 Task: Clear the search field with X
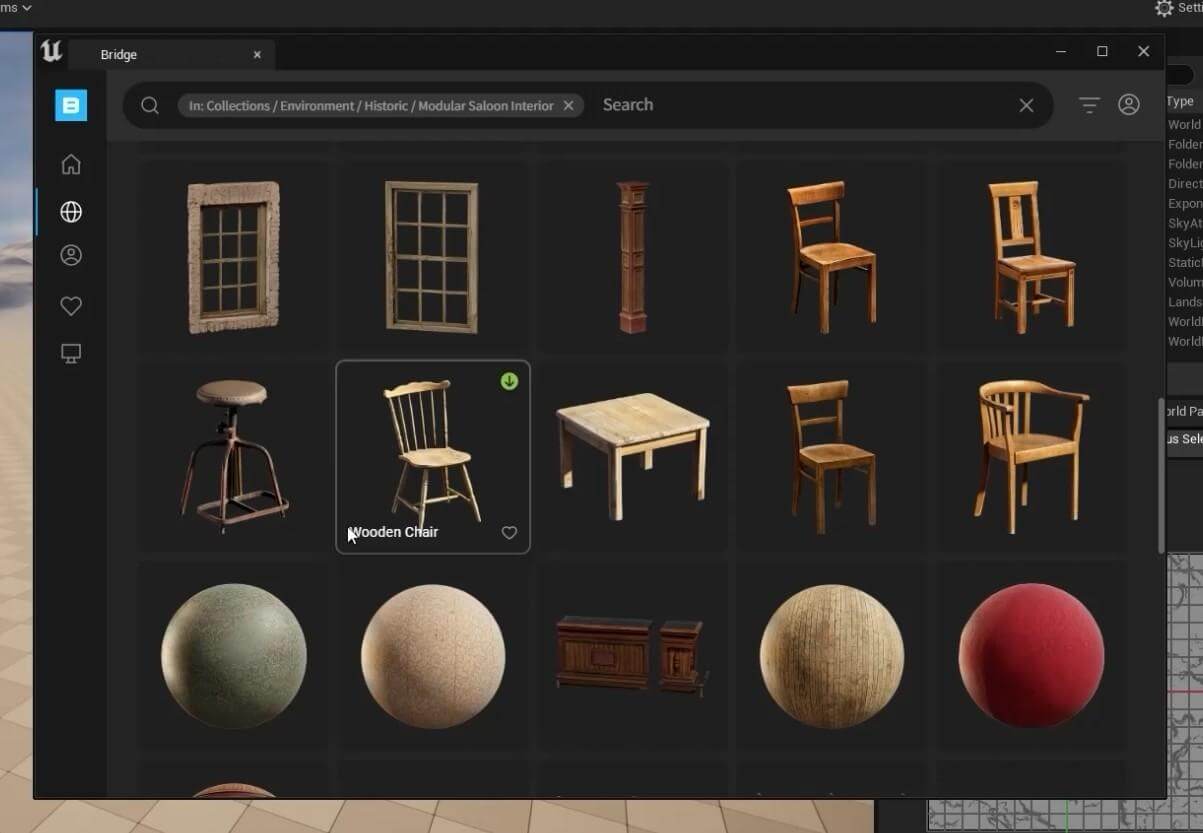click(1026, 106)
